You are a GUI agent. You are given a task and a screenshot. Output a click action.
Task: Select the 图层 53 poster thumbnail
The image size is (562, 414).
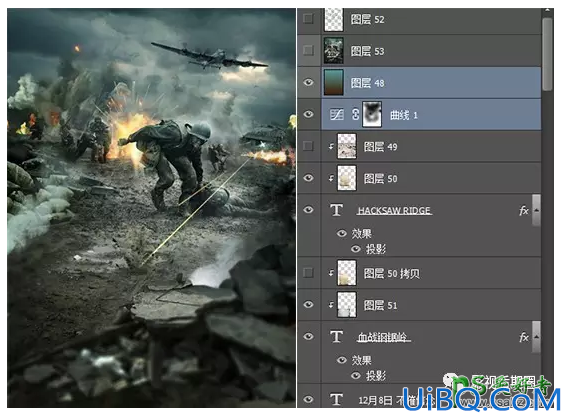333,51
